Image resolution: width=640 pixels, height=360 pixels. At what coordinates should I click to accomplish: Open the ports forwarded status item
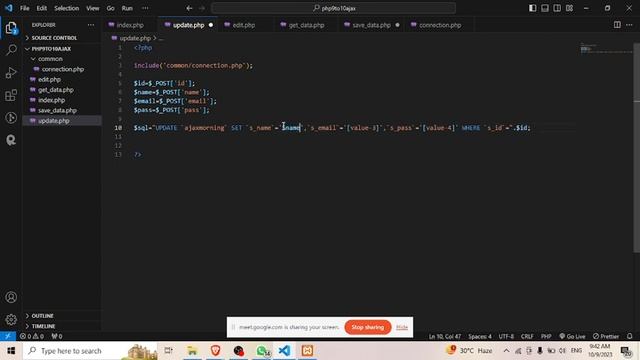click(57, 336)
